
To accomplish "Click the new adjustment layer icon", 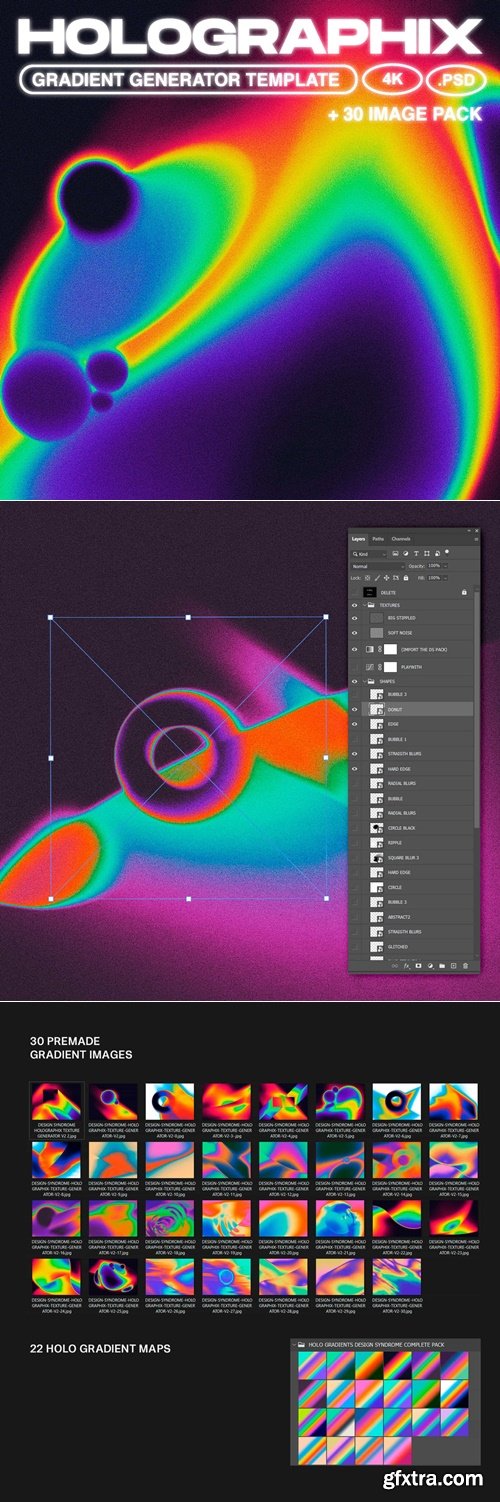I will click(x=430, y=966).
